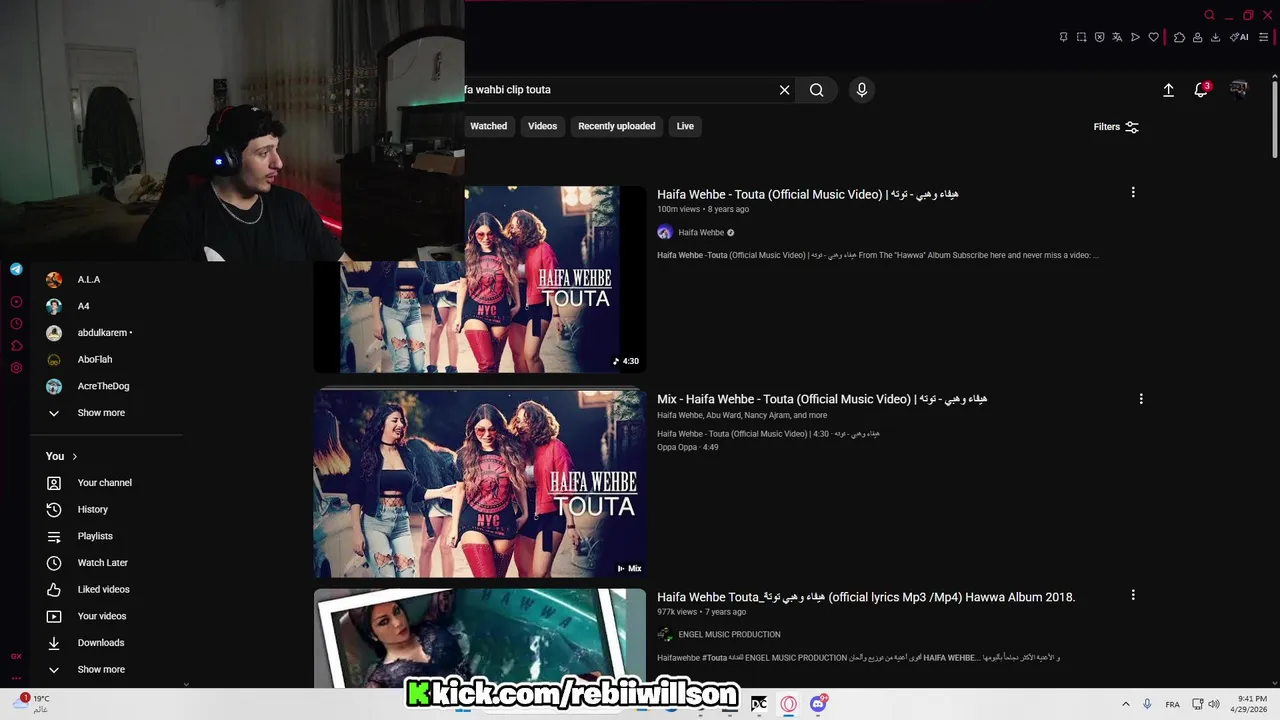Run the search with the magnifier button

(817, 90)
